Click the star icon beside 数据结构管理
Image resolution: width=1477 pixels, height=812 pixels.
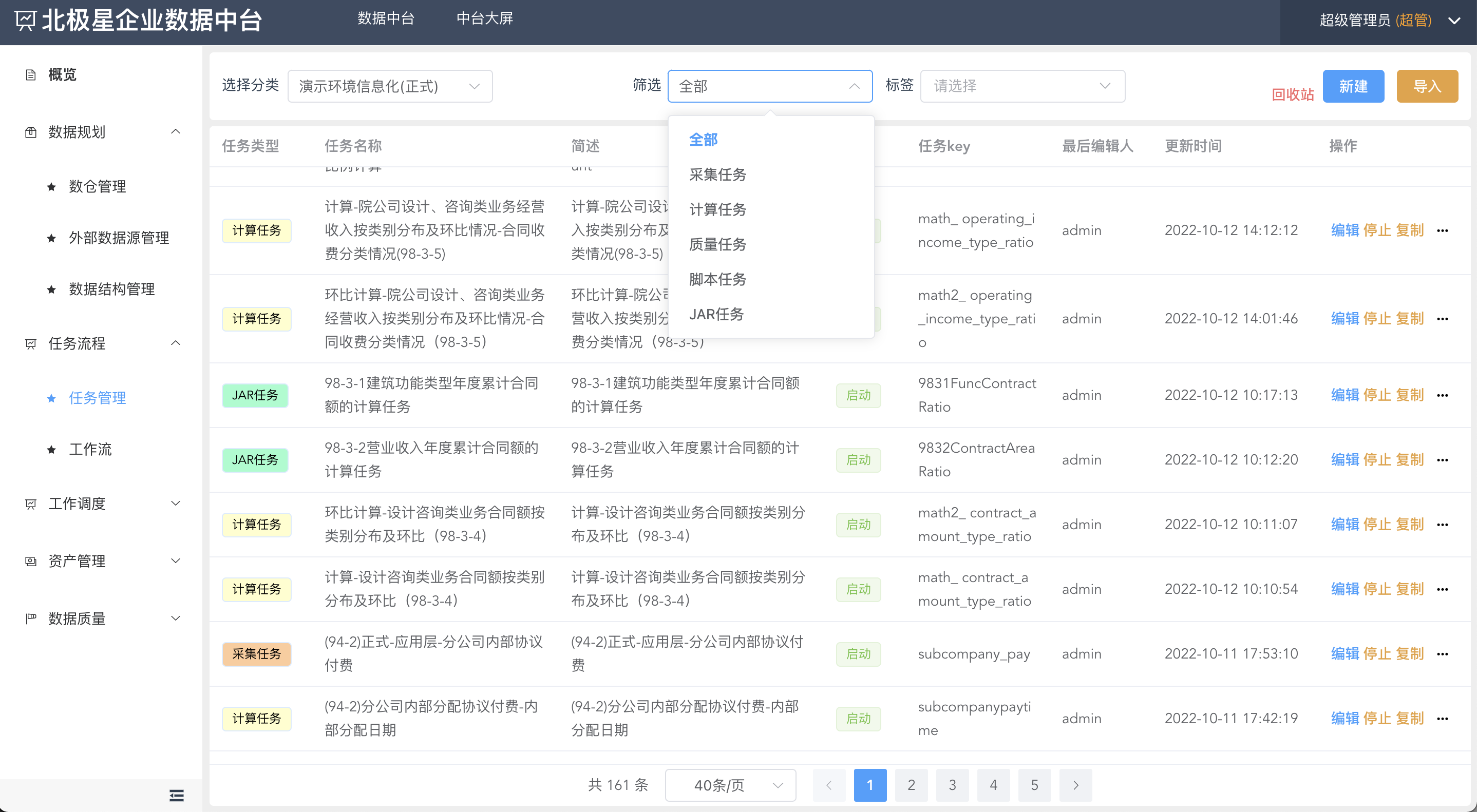(51, 289)
